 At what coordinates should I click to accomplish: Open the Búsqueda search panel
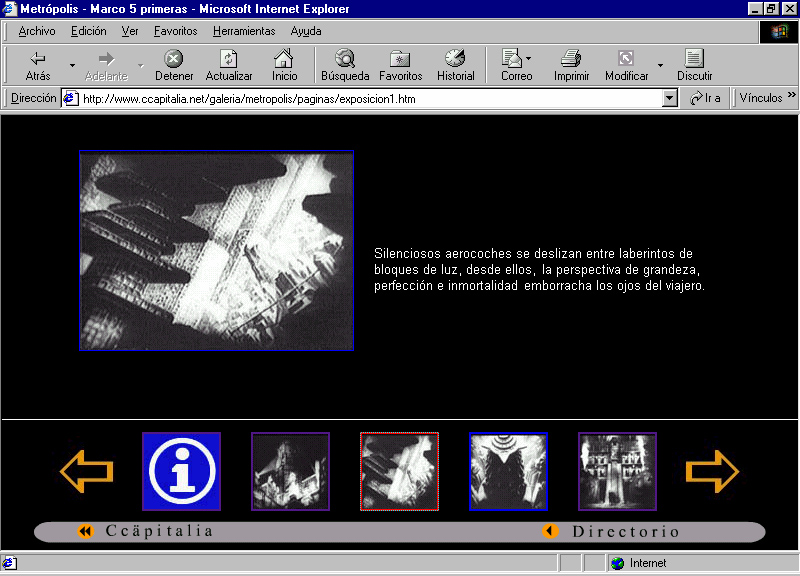pos(345,65)
